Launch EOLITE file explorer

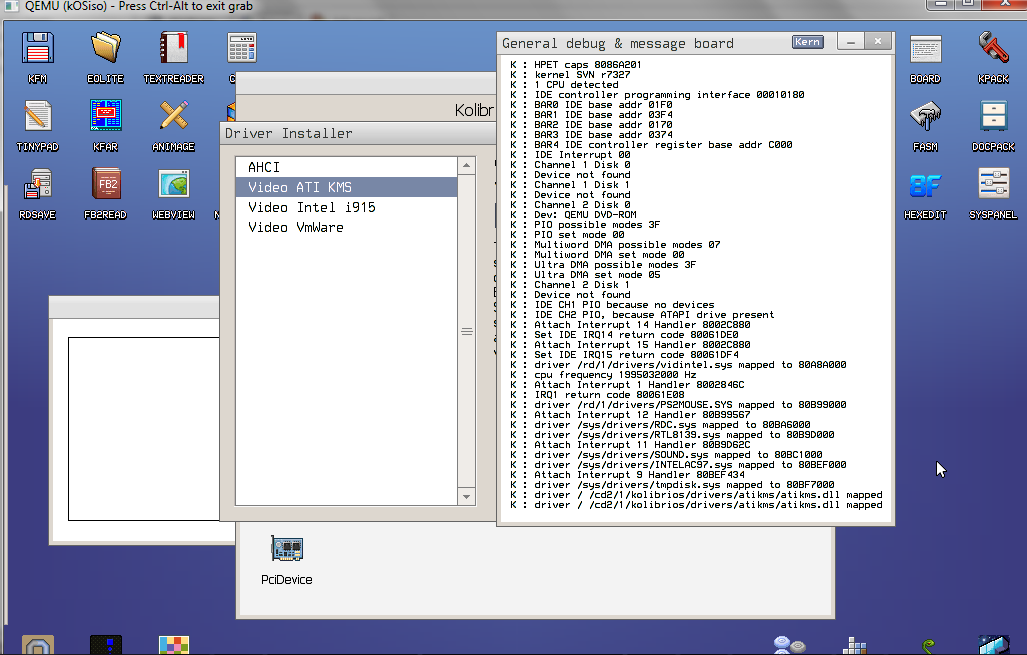tap(105, 45)
